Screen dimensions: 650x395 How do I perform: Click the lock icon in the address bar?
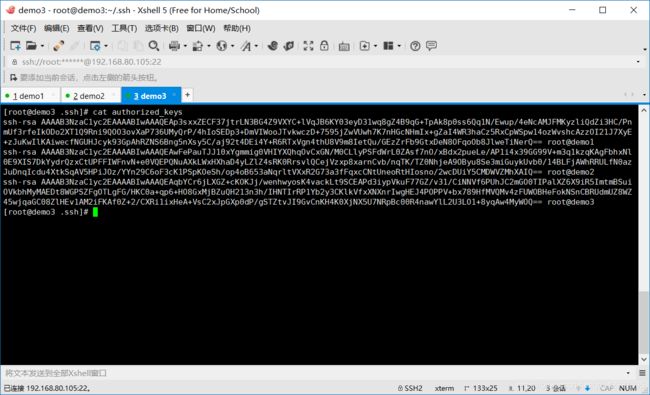tap(15, 62)
